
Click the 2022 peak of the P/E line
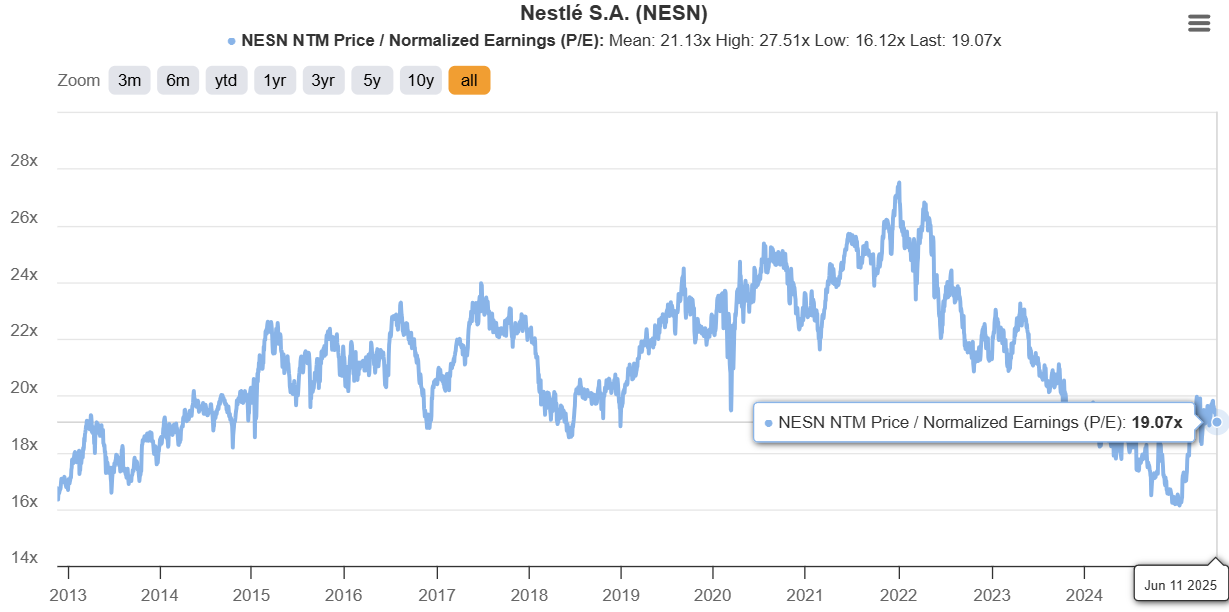[x=897, y=183]
